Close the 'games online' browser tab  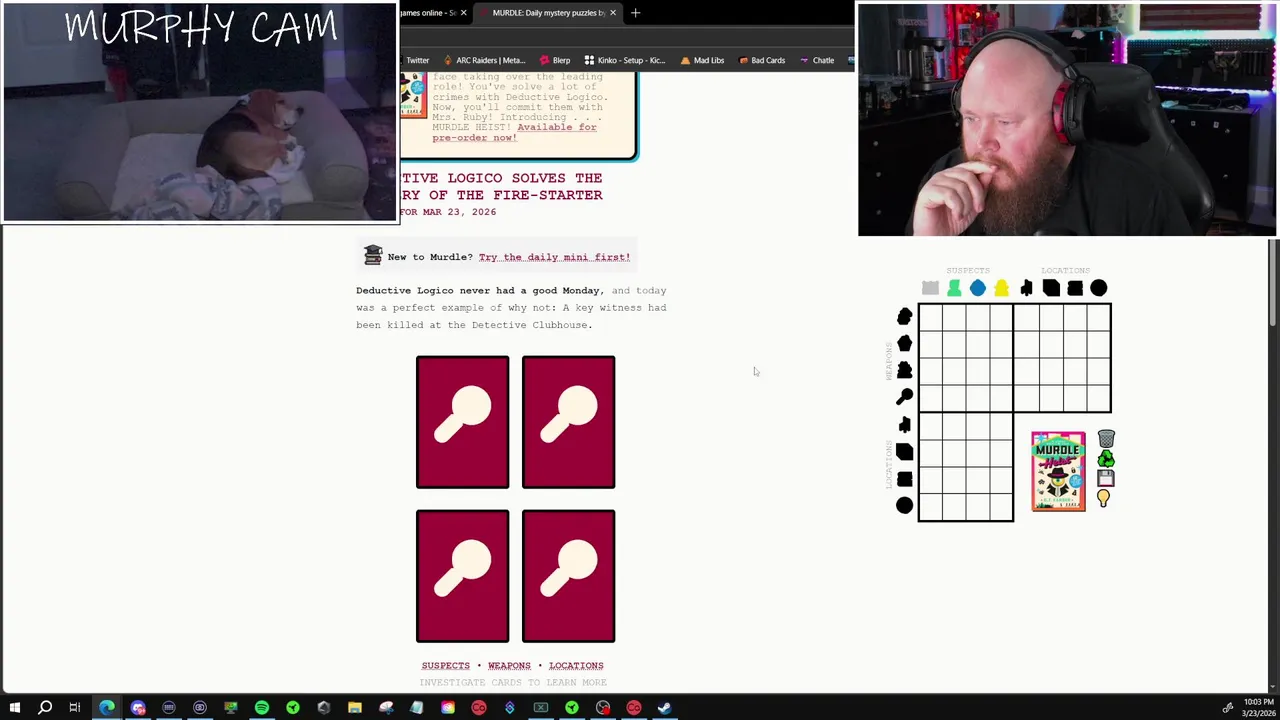[x=463, y=13]
